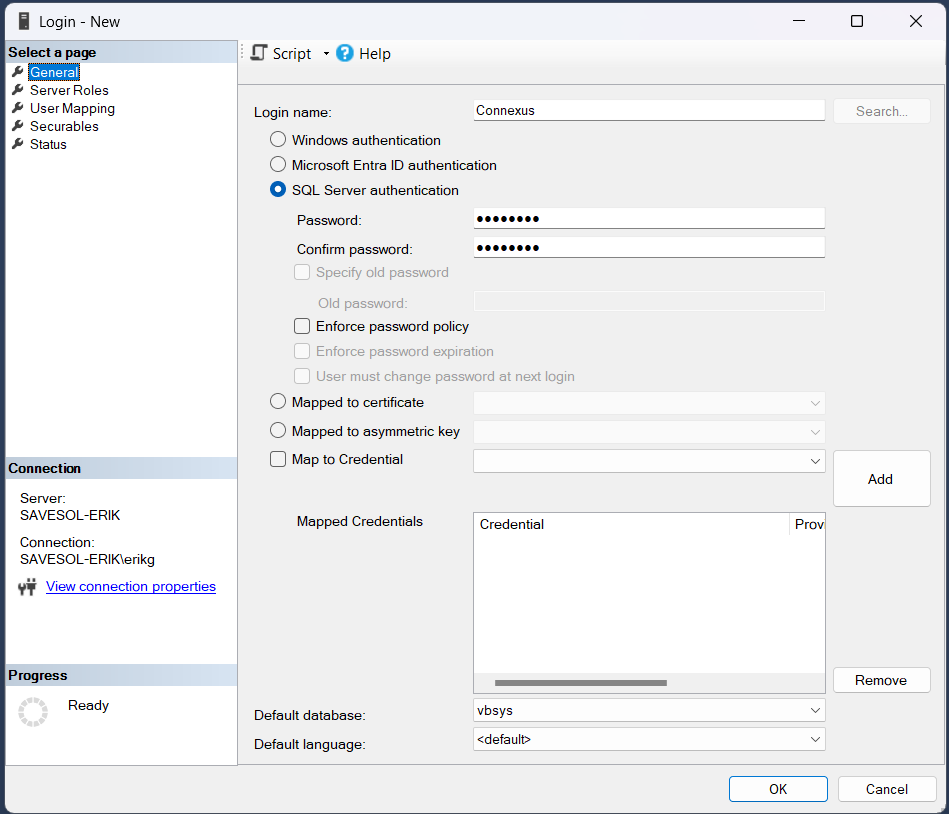The width and height of the screenshot is (949, 814).
Task: Click the Server Roles wrench icon
Action: coord(17,90)
